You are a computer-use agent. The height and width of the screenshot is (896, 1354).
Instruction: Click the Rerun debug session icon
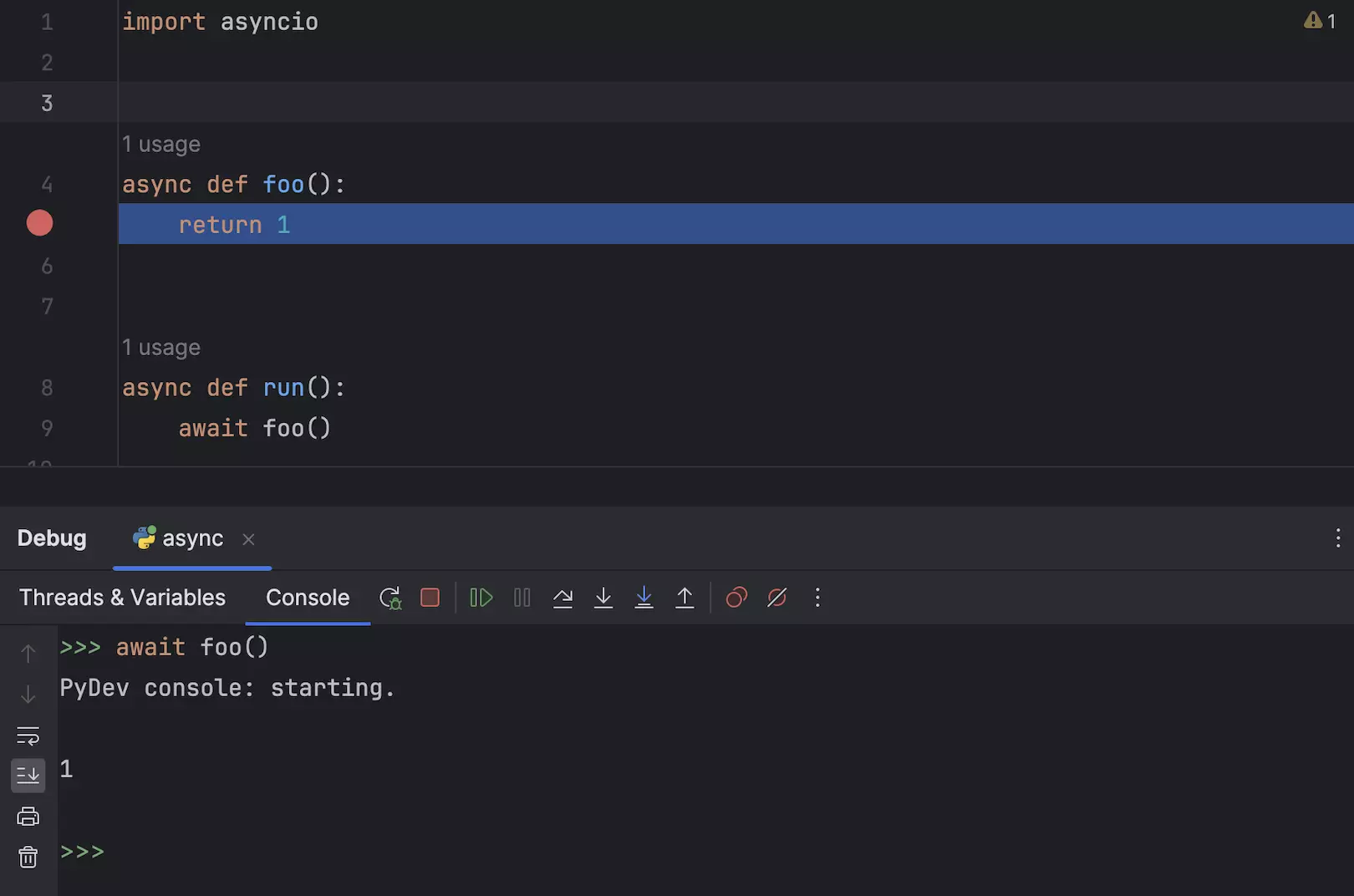point(389,598)
